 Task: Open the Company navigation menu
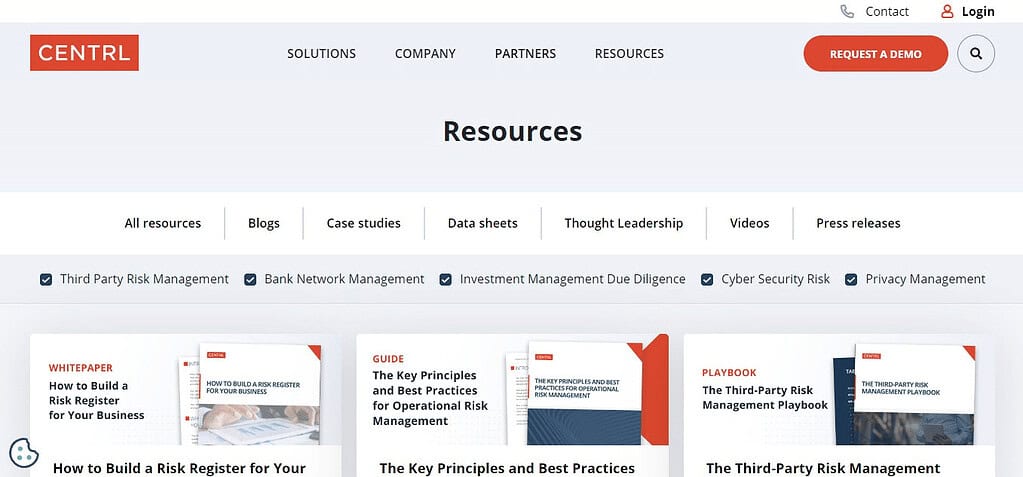425,54
